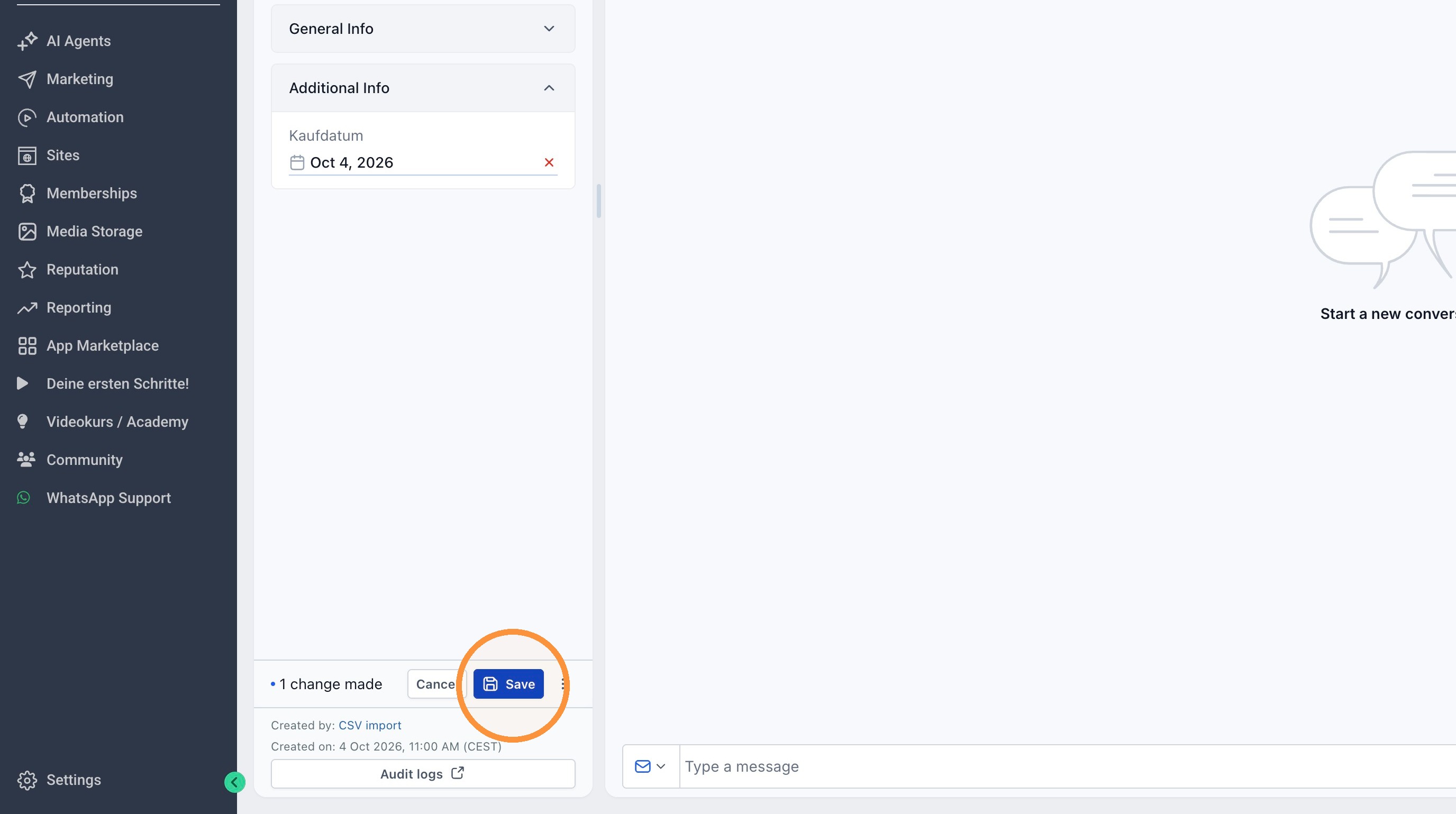Open the Audit logs

[423, 774]
